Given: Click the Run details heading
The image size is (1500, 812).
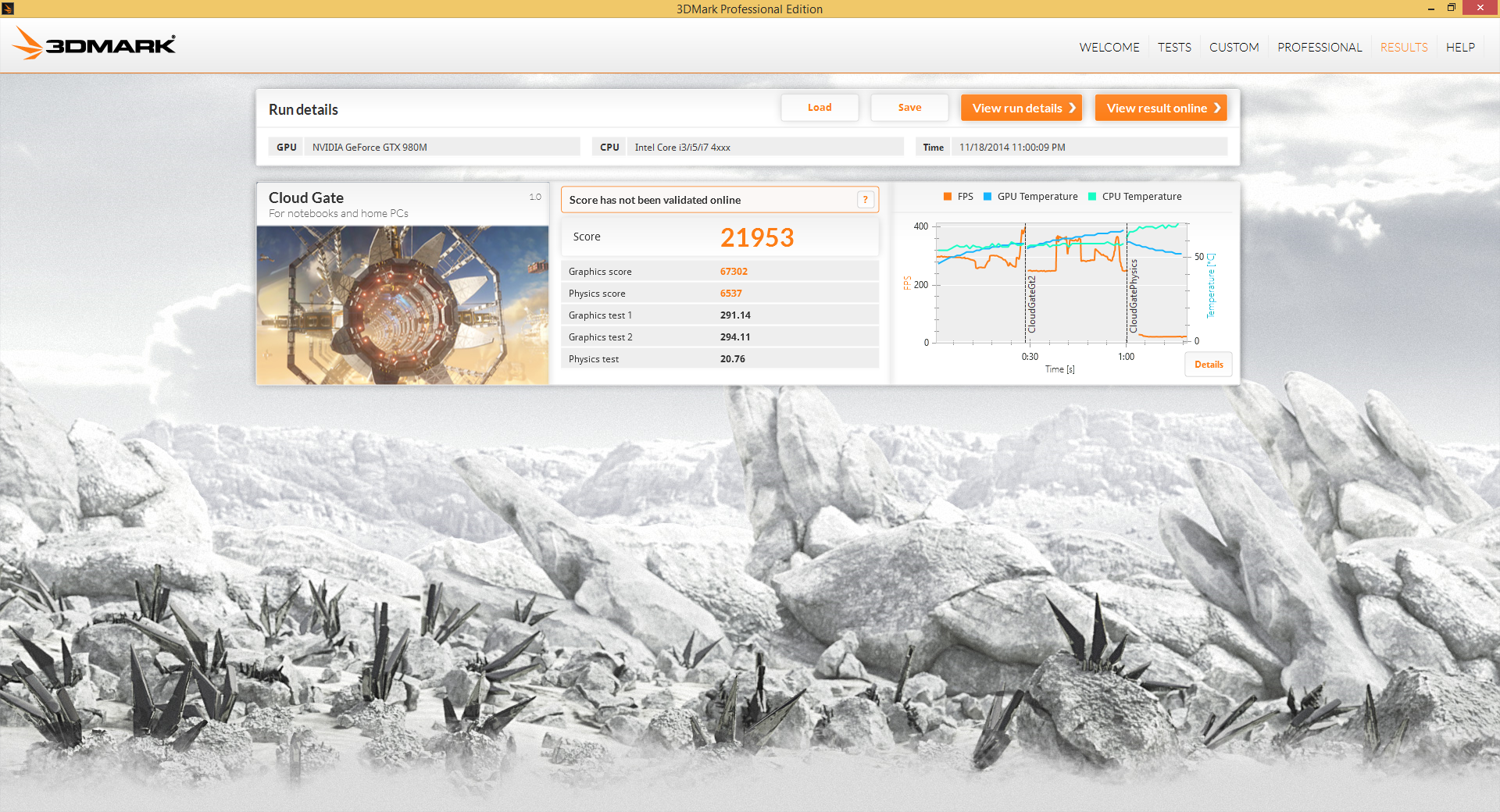Looking at the screenshot, I should tap(303, 109).
